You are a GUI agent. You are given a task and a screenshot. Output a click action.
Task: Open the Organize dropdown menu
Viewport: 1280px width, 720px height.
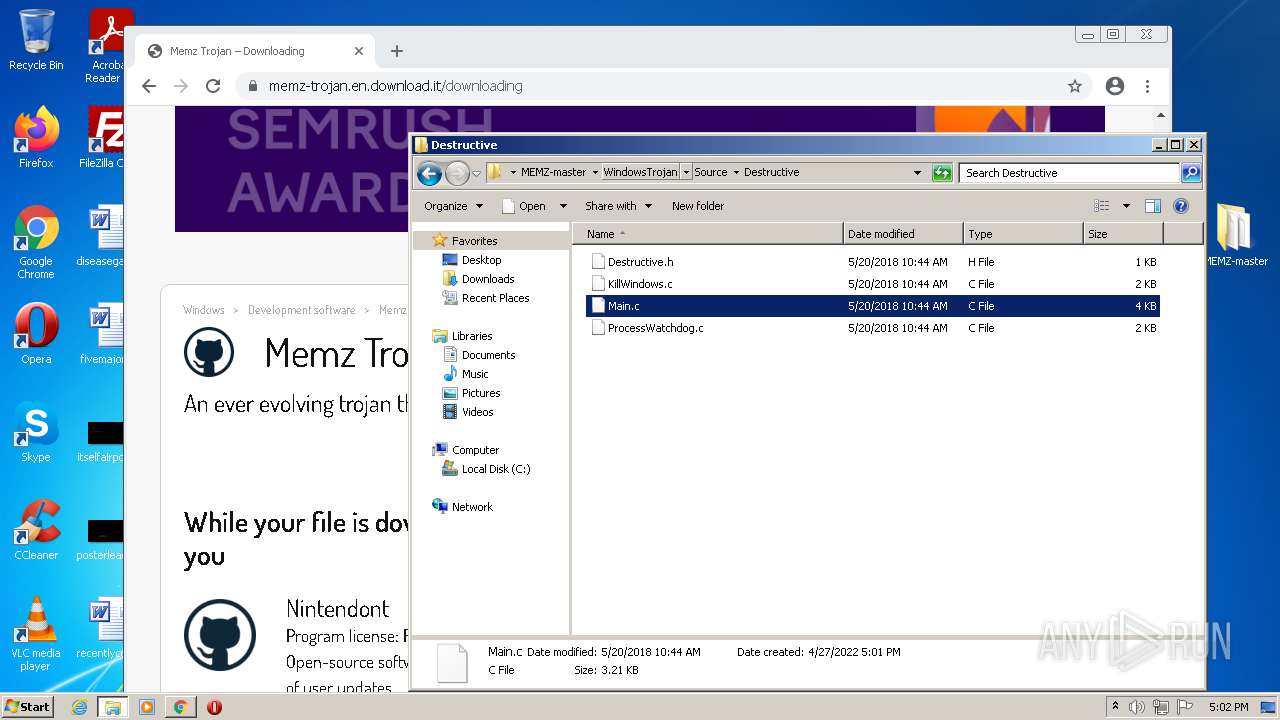(453, 206)
